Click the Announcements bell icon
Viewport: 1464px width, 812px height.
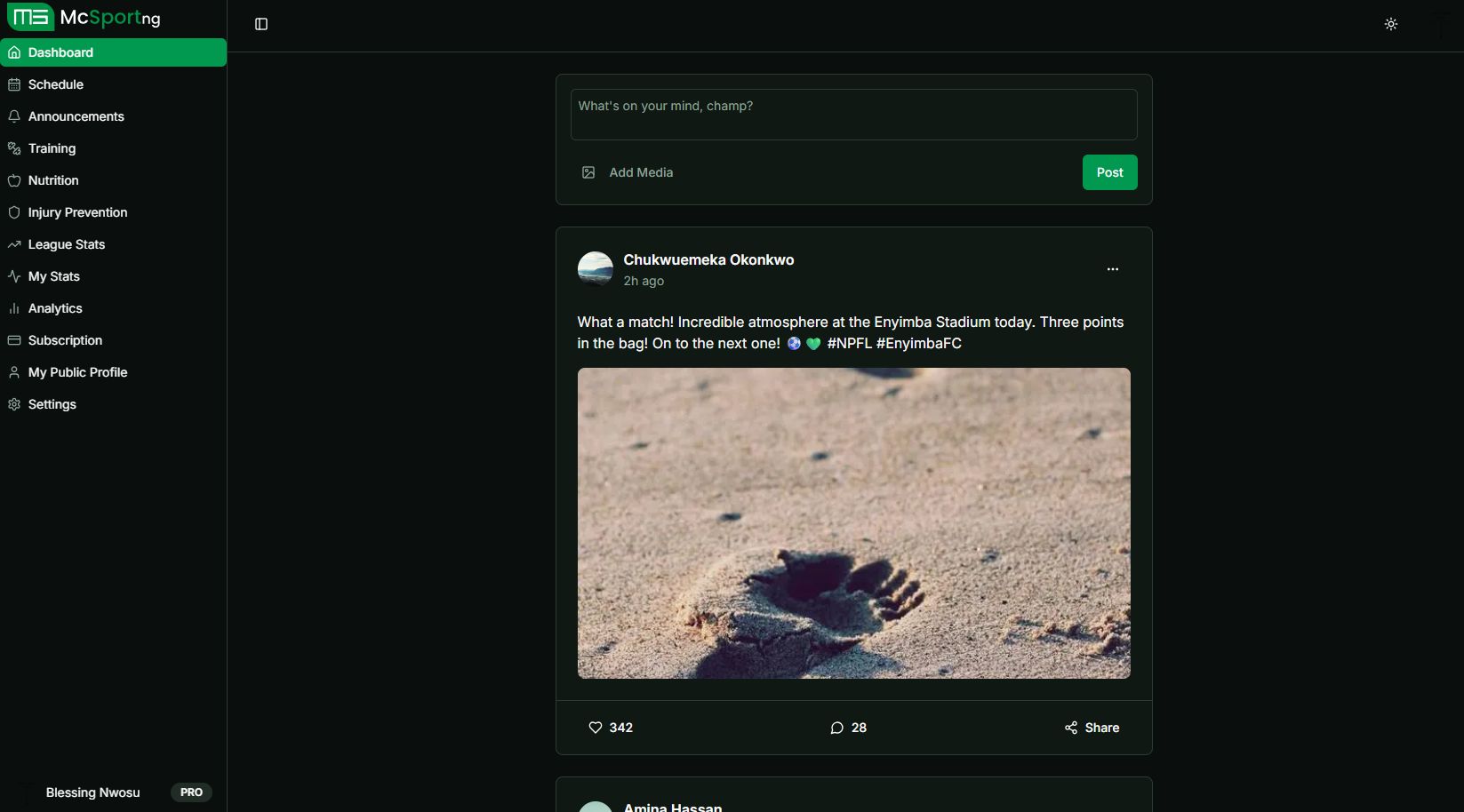pyautogui.click(x=14, y=116)
